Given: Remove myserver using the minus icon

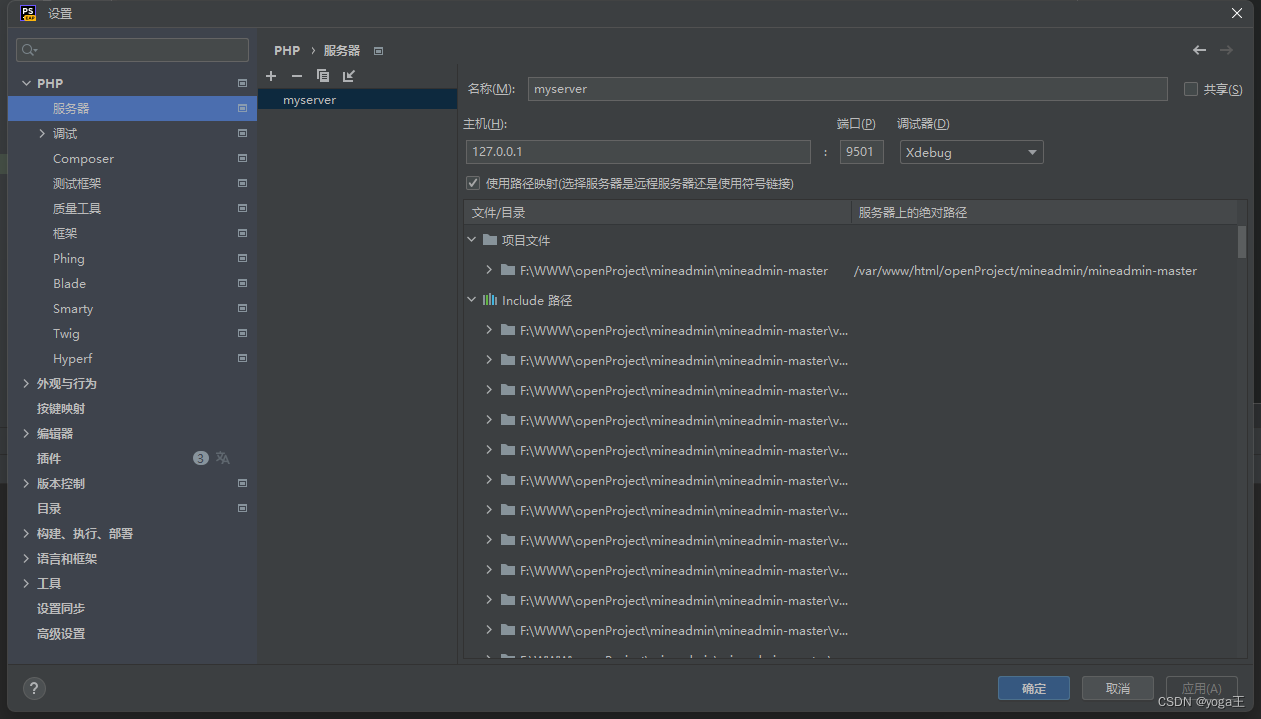Looking at the screenshot, I should coord(296,75).
